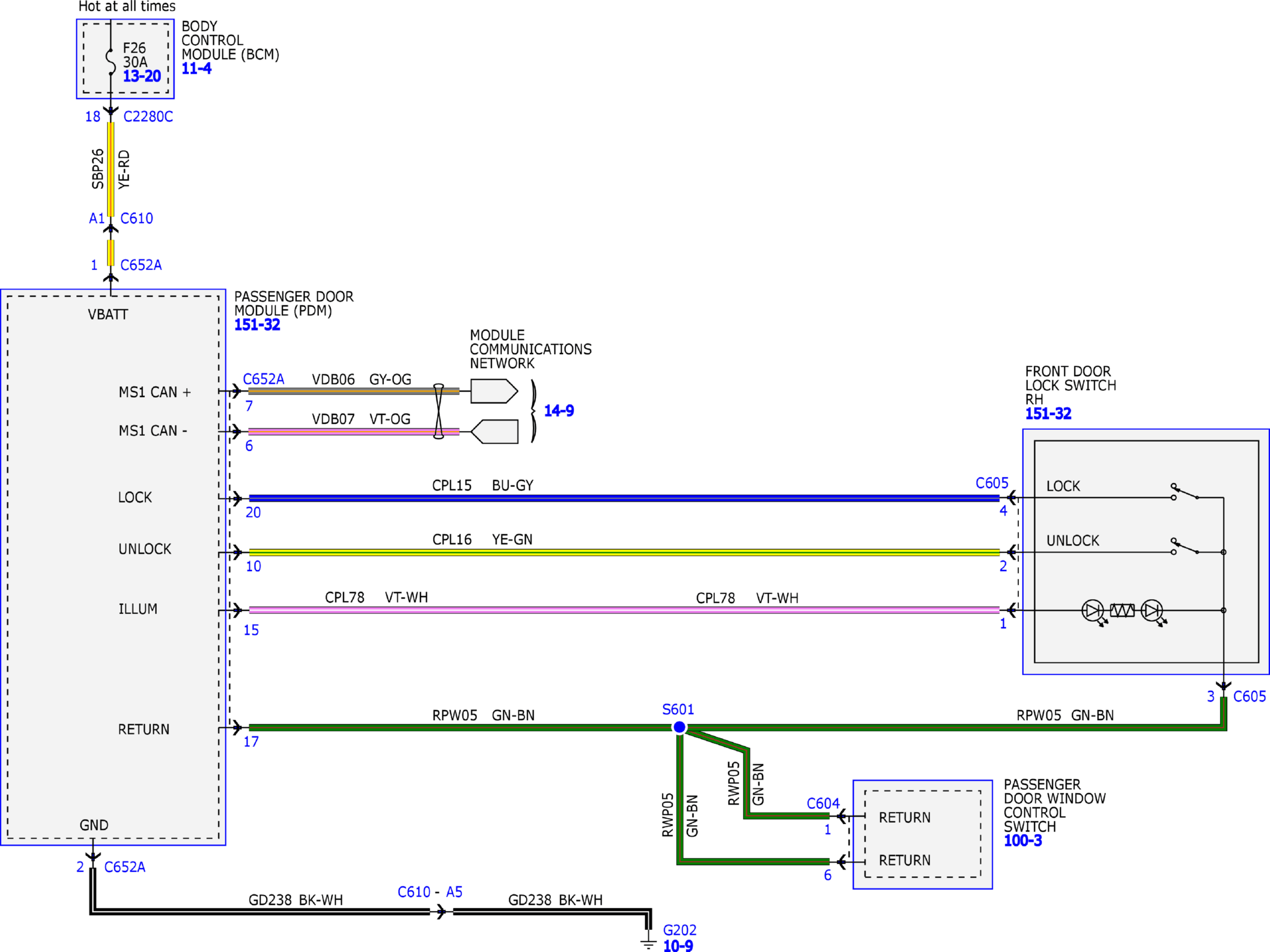Open the 100-3 window control switch reference
Screen dimensions: 1270x952
pos(1023,841)
